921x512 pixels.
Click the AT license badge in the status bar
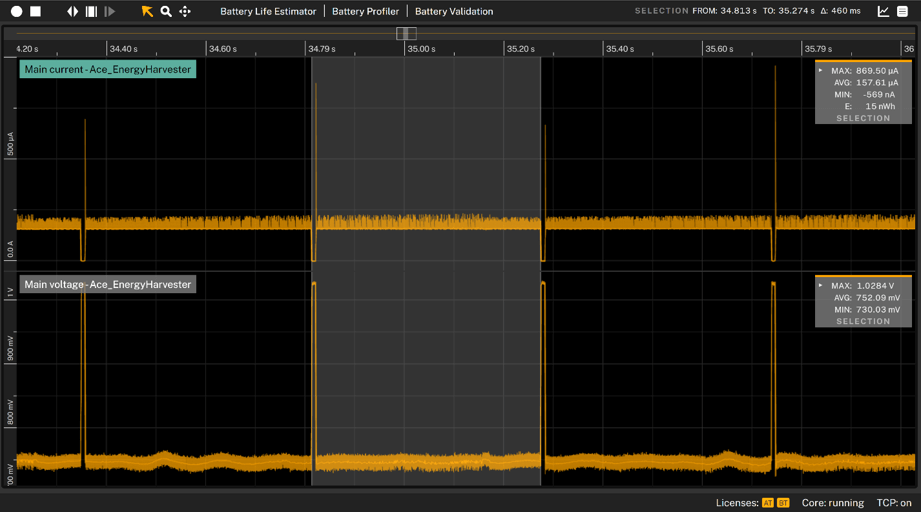pos(768,503)
